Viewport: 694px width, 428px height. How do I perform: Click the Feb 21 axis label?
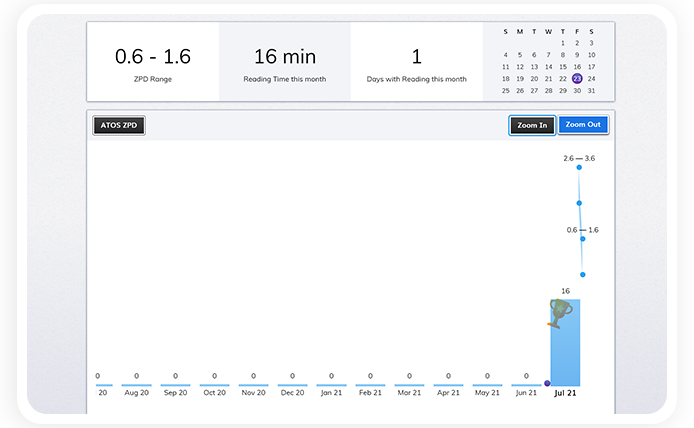(x=370, y=393)
